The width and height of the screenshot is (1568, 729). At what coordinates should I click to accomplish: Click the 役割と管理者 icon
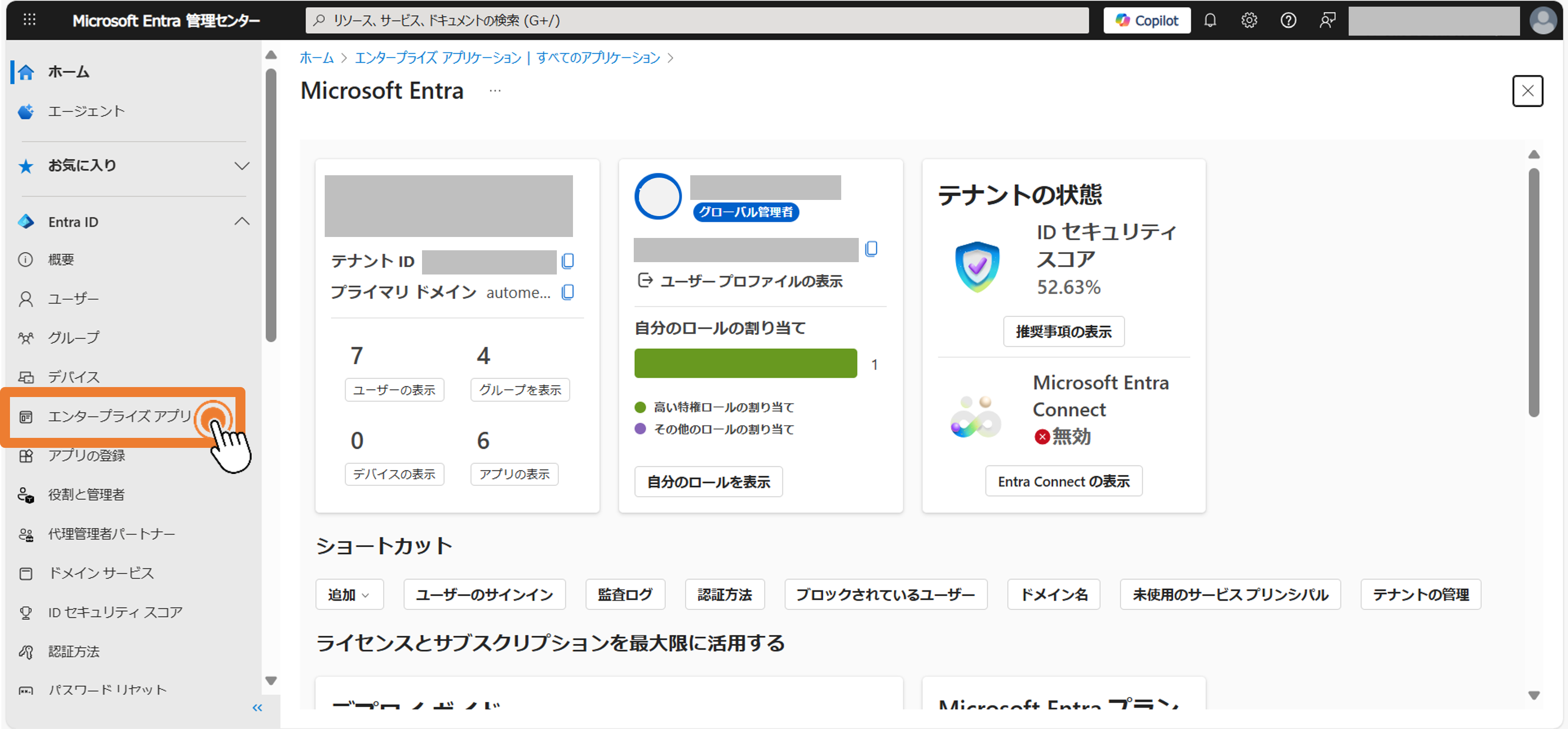pyautogui.click(x=26, y=495)
